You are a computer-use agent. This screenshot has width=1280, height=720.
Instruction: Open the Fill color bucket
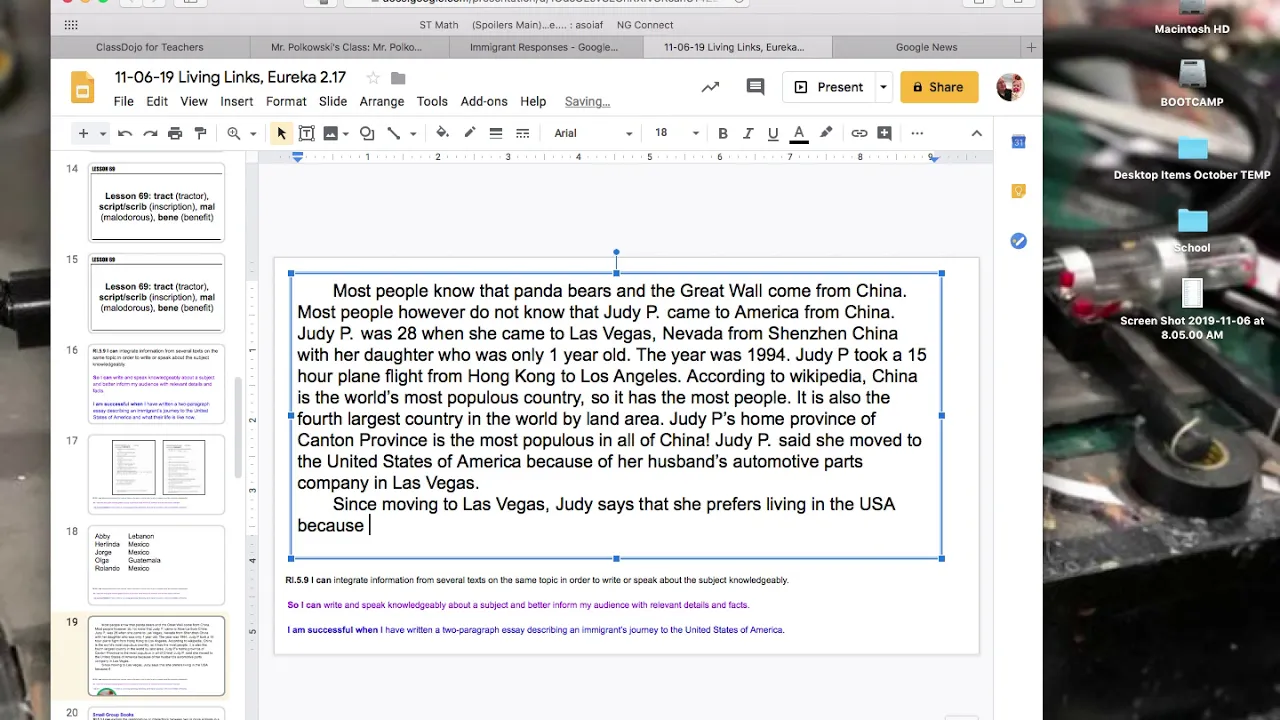pos(443,133)
